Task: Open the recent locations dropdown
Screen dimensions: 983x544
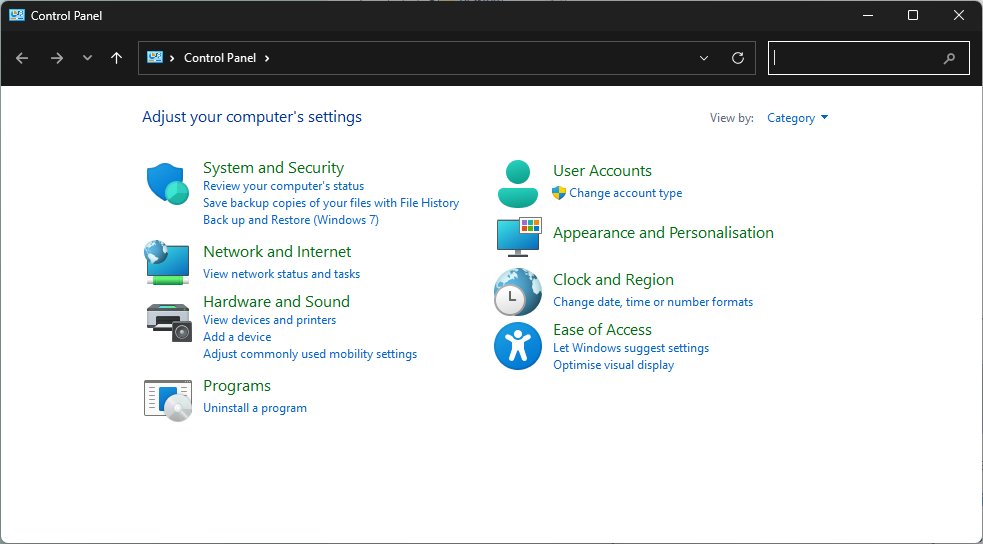Action: [x=87, y=58]
